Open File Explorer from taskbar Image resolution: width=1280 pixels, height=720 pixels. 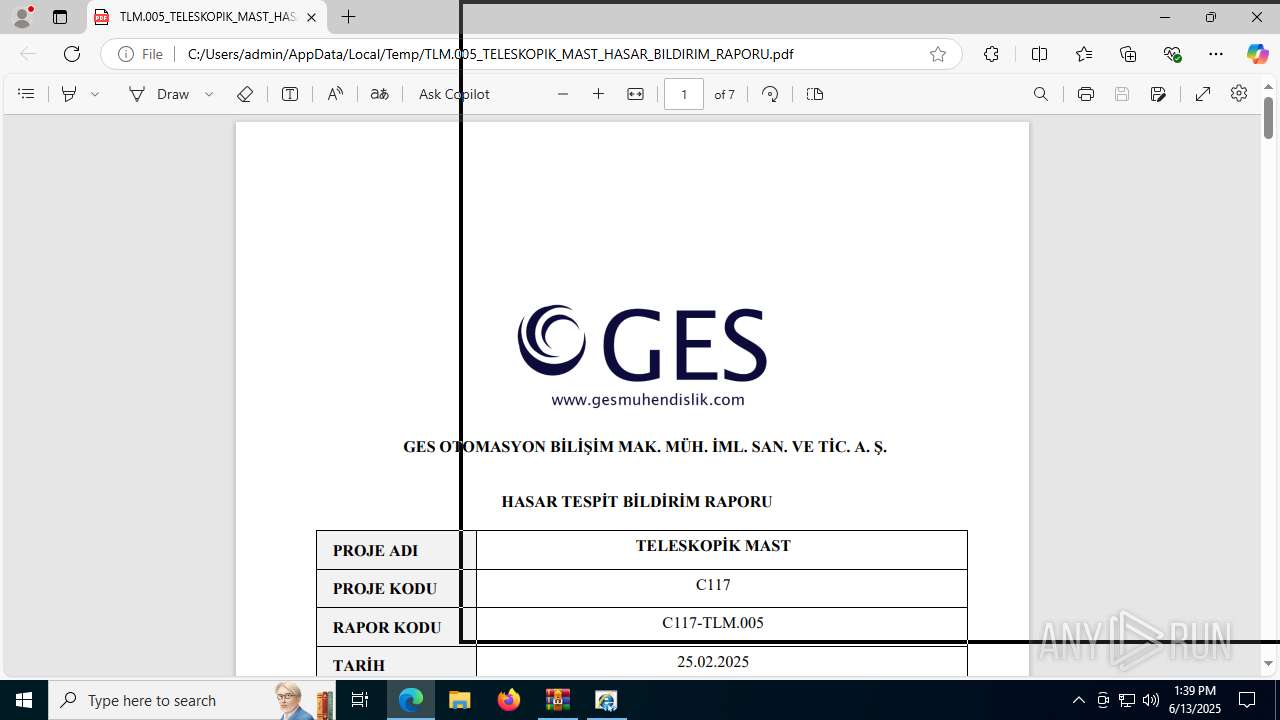459,700
